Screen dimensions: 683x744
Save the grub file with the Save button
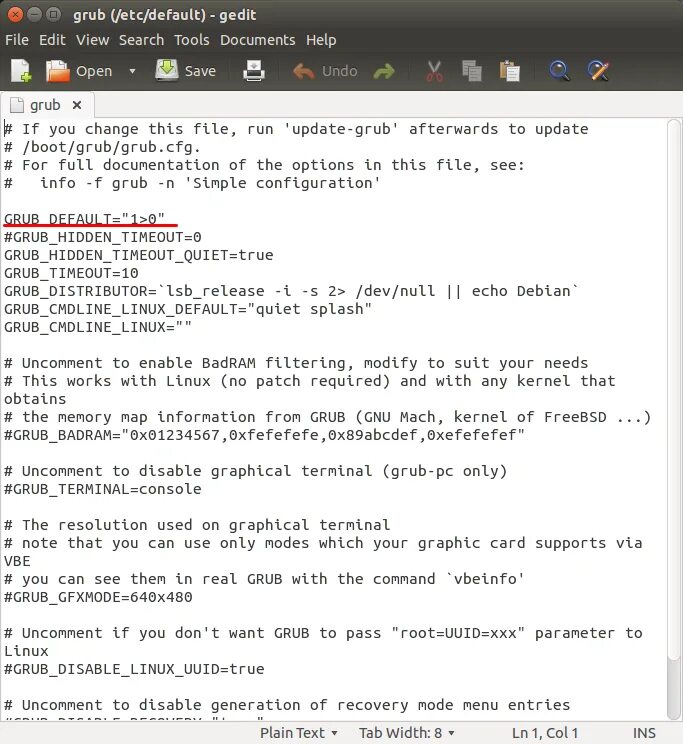pos(186,71)
